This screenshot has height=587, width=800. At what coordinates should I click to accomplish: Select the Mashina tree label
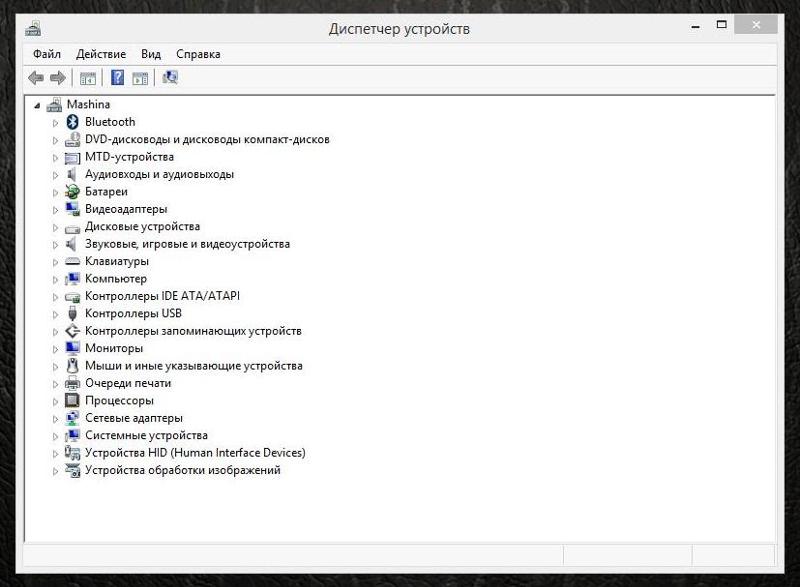click(x=88, y=105)
